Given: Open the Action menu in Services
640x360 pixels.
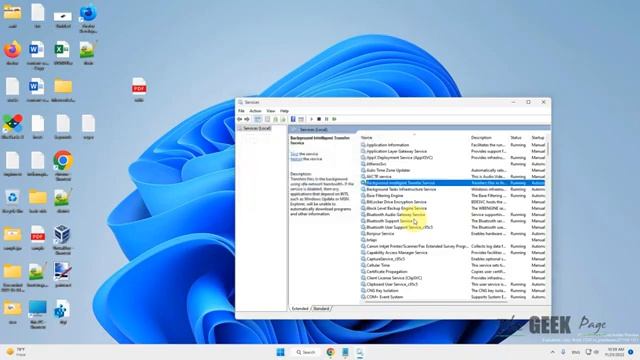Looking at the screenshot, I should click(256, 111).
